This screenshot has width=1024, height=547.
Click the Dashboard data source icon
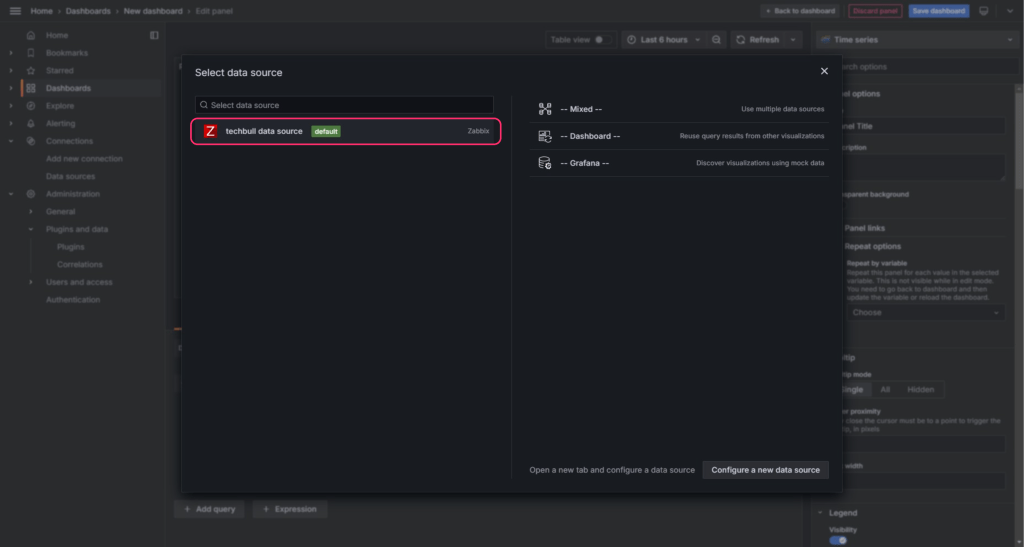[545, 136]
